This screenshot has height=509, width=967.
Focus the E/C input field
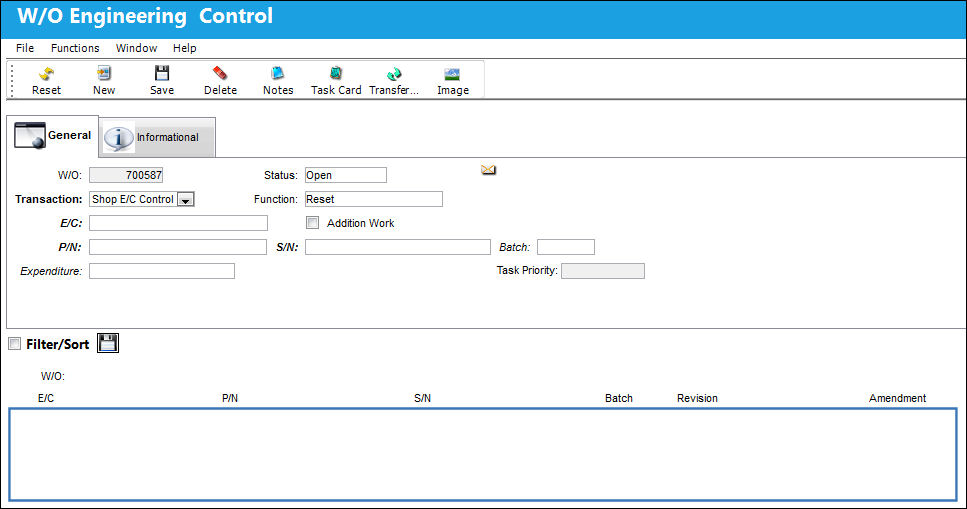pos(178,223)
